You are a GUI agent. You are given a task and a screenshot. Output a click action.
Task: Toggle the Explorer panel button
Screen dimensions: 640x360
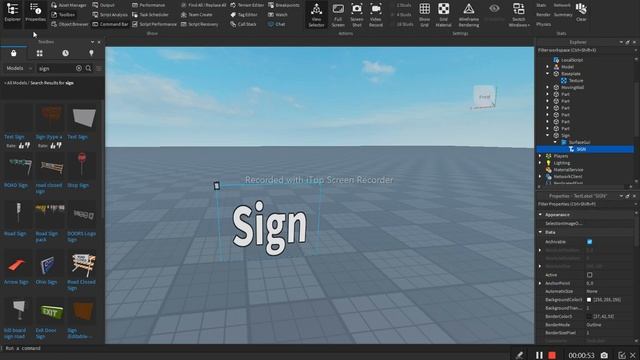click(12, 13)
